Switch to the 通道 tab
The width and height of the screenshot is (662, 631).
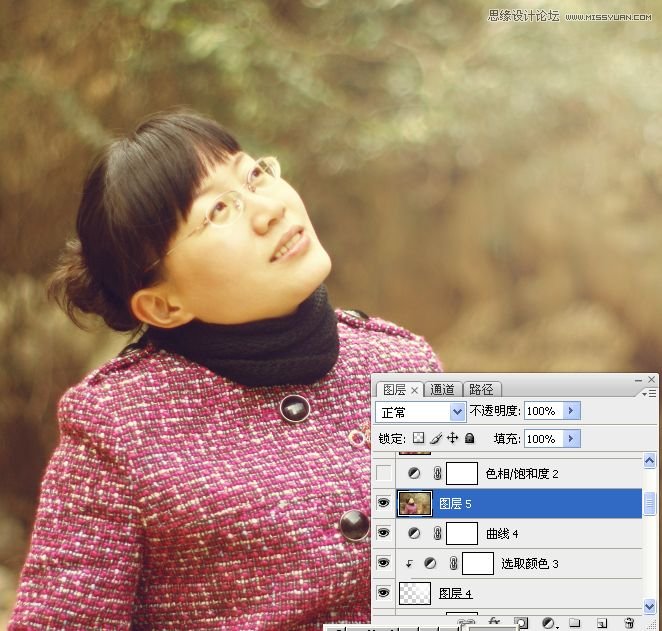(x=442, y=390)
